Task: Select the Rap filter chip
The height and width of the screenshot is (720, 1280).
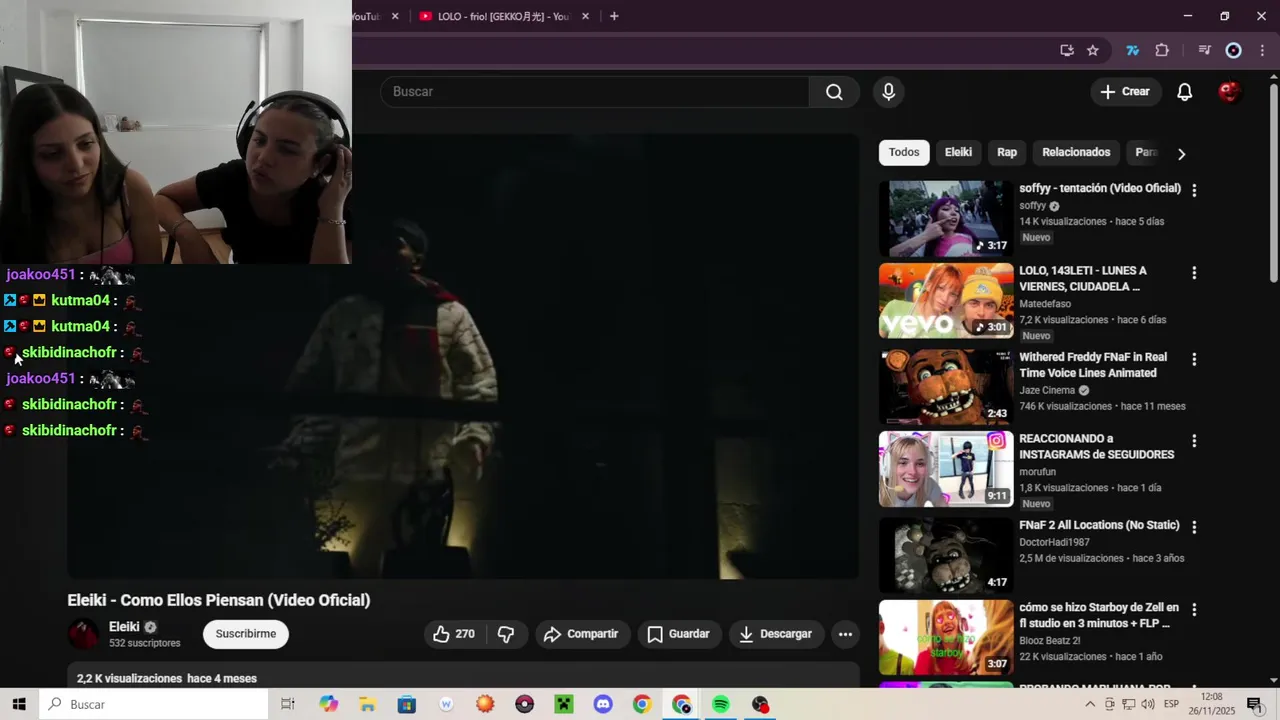Action: [1007, 152]
